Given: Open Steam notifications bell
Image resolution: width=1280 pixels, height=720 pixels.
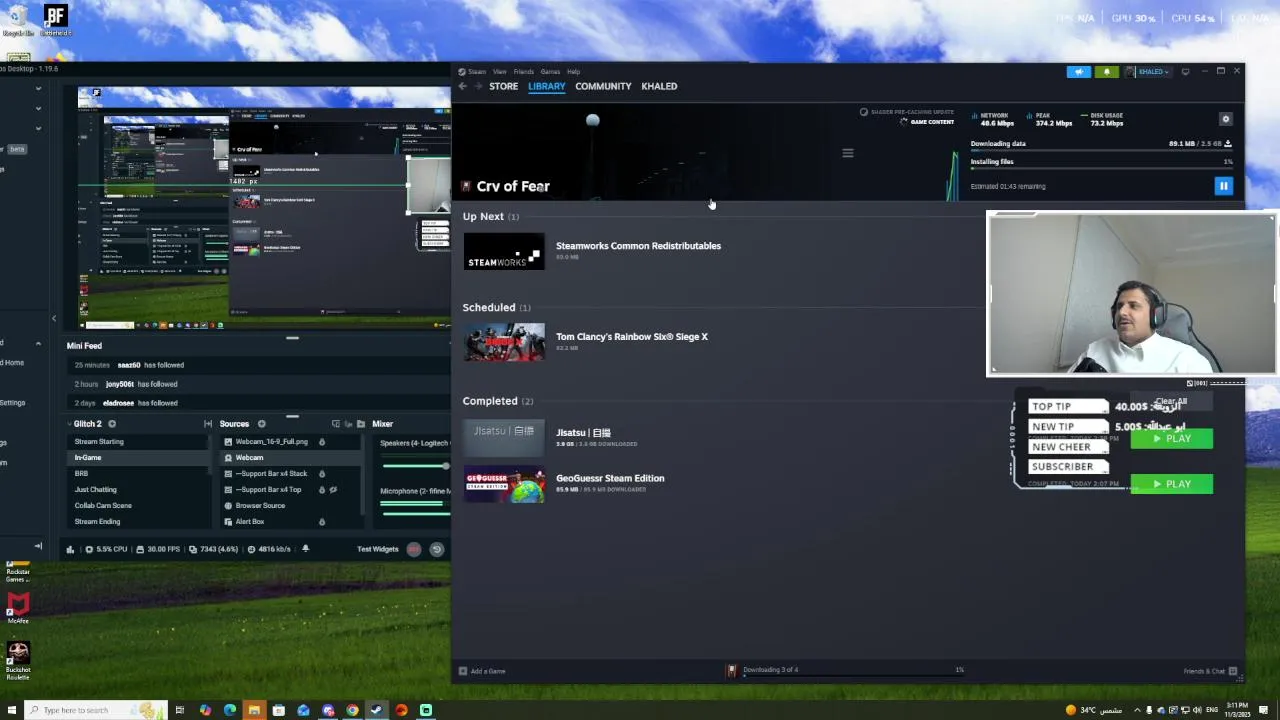Looking at the screenshot, I should (x=1106, y=72).
